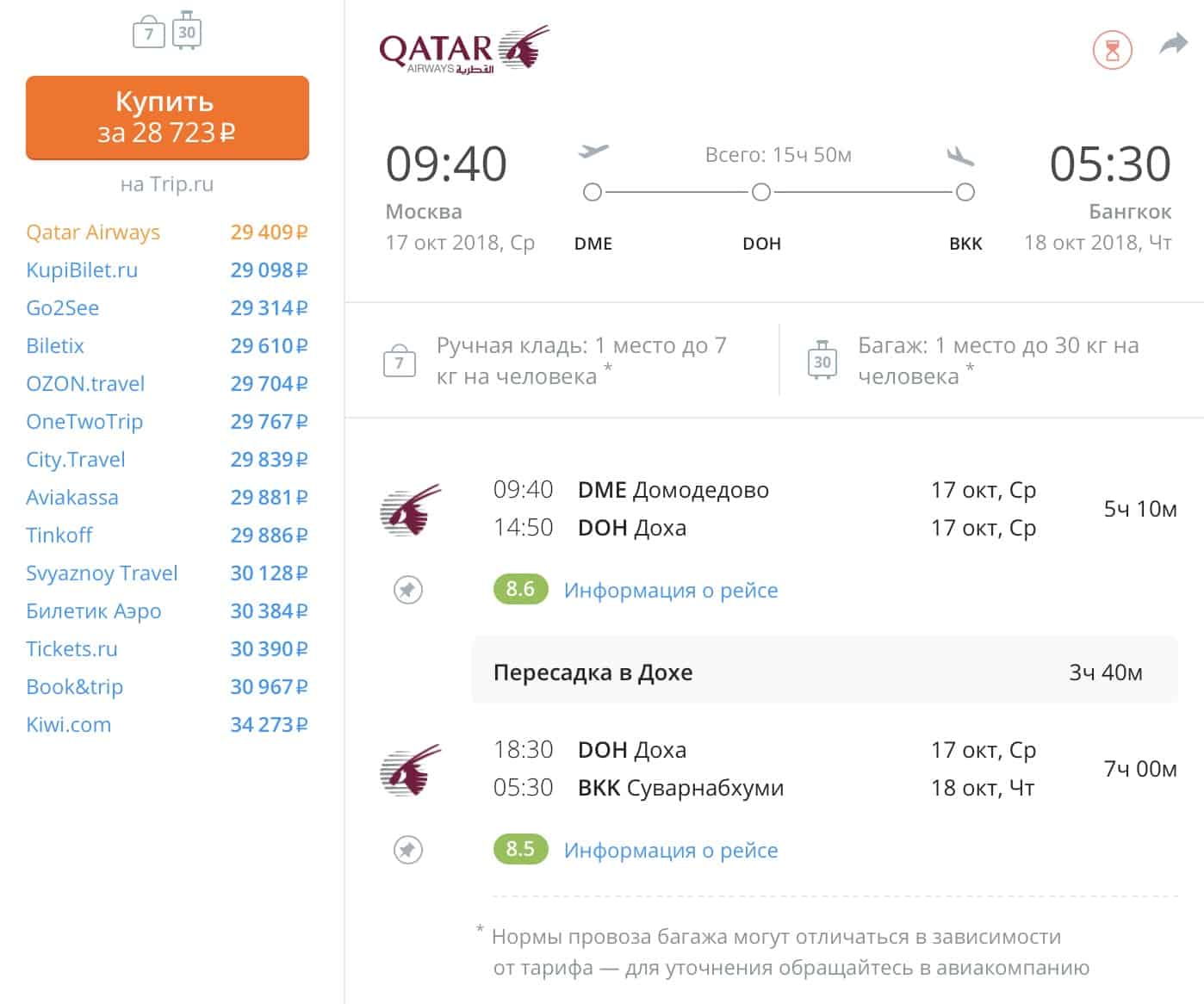1204x1004 pixels.
Task: Click the Qatar Airways logo at top
Action: [x=463, y=50]
